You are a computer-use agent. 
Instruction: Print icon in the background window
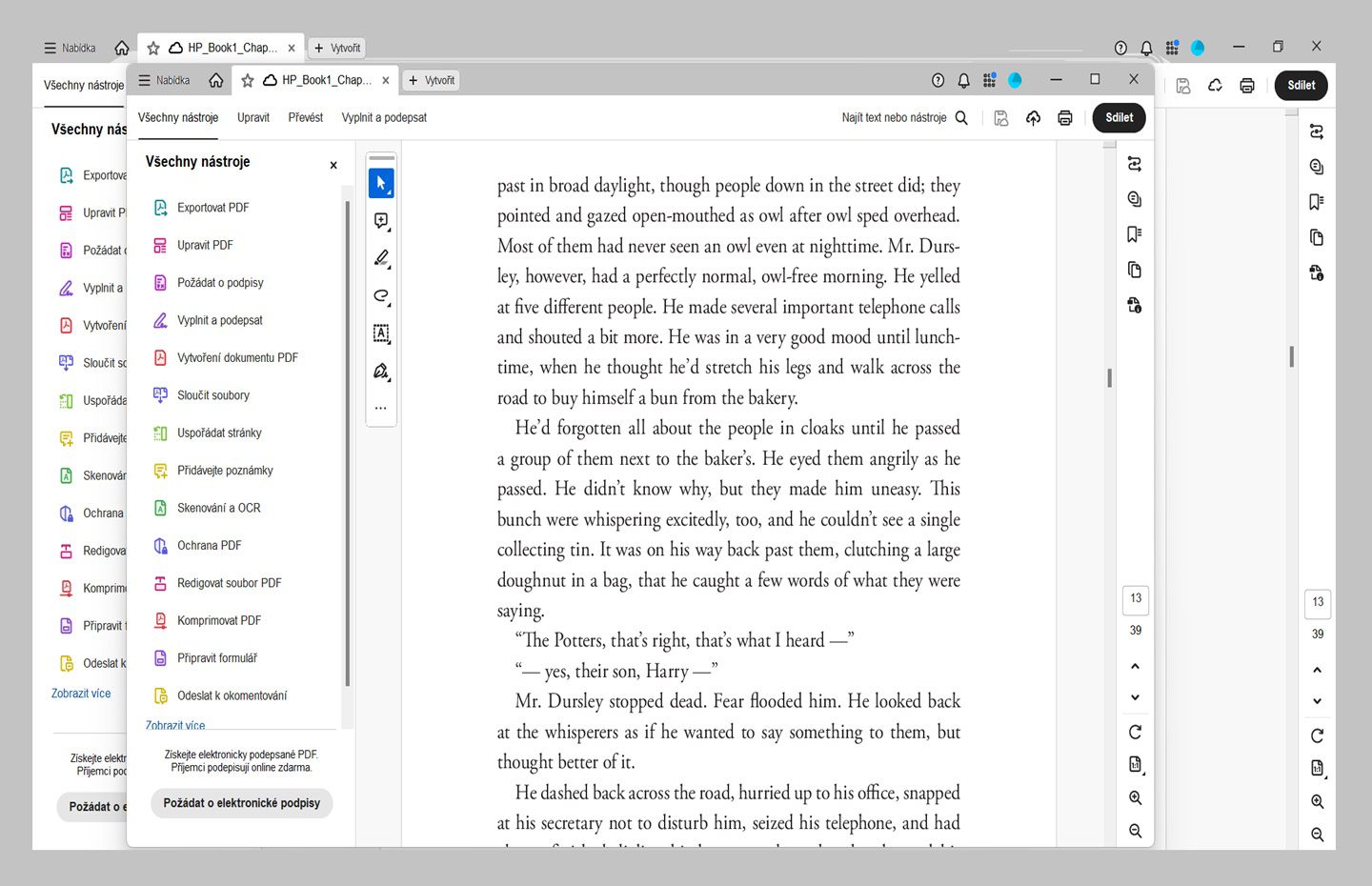pyautogui.click(x=1247, y=86)
